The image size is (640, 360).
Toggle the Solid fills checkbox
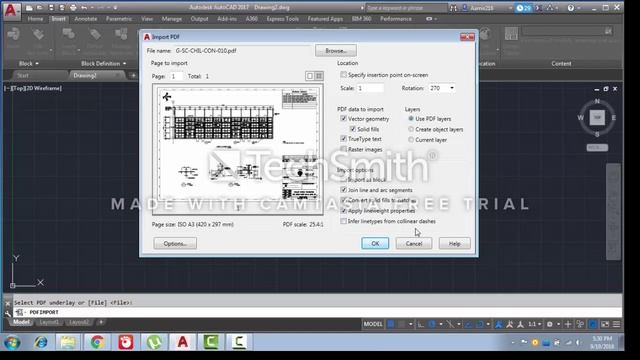(x=353, y=129)
